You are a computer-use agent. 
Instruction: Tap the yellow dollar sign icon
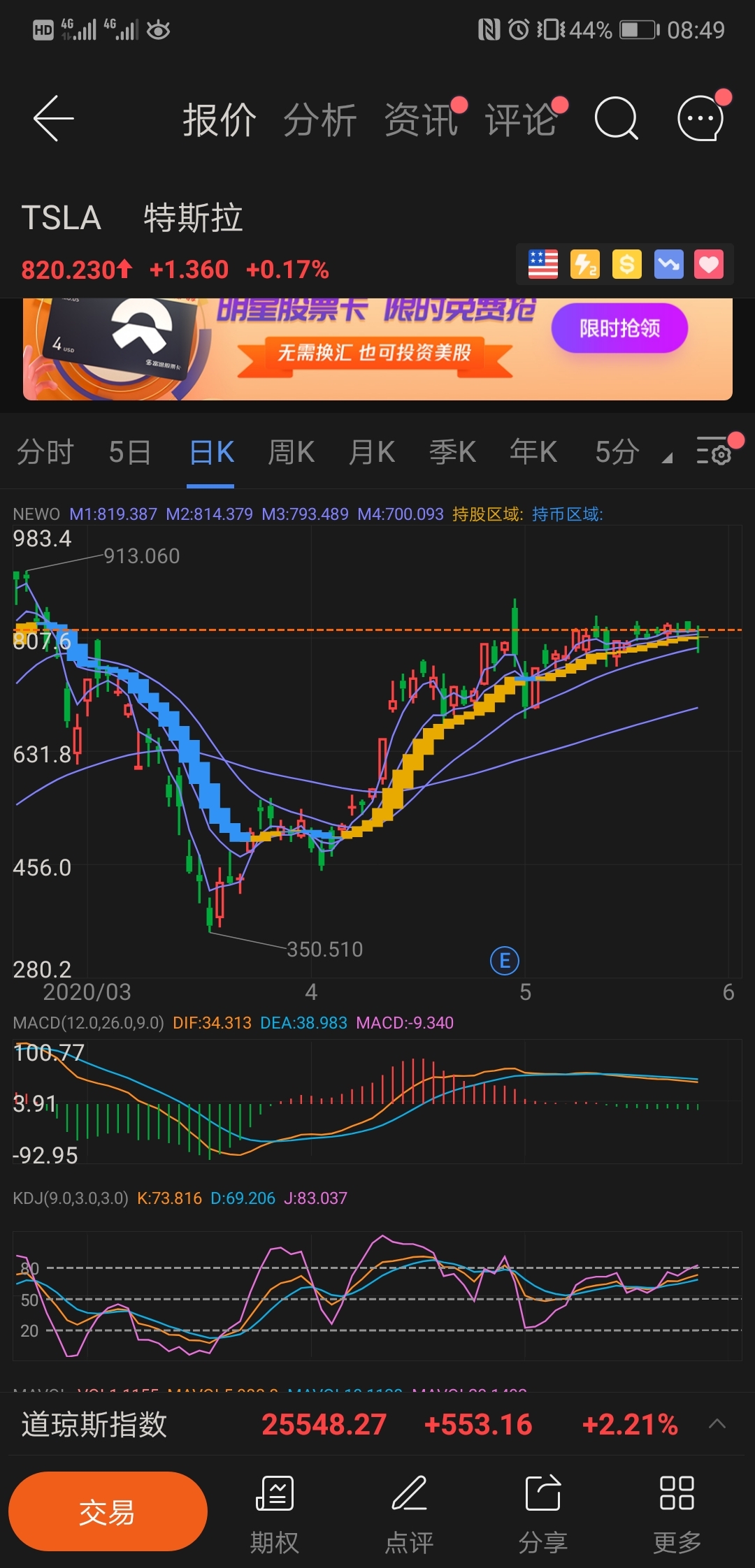[x=627, y=264]
